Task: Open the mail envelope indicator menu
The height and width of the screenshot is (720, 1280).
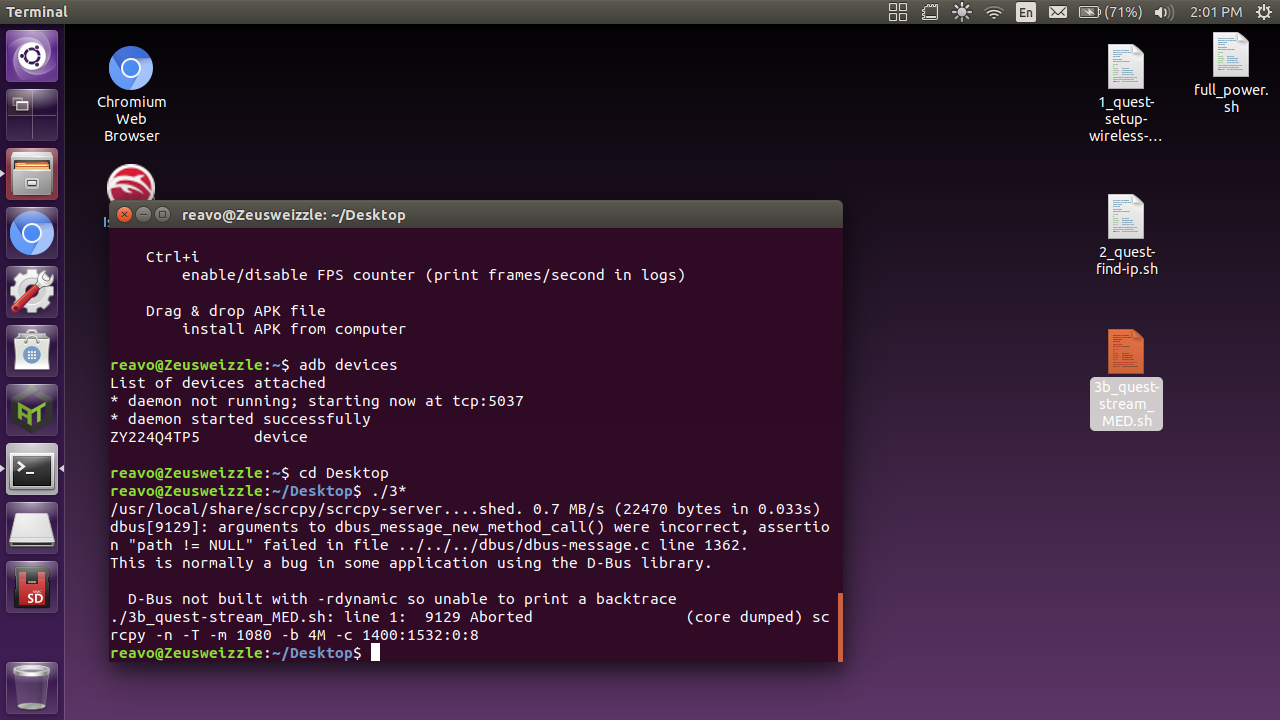Action: 1058,12
